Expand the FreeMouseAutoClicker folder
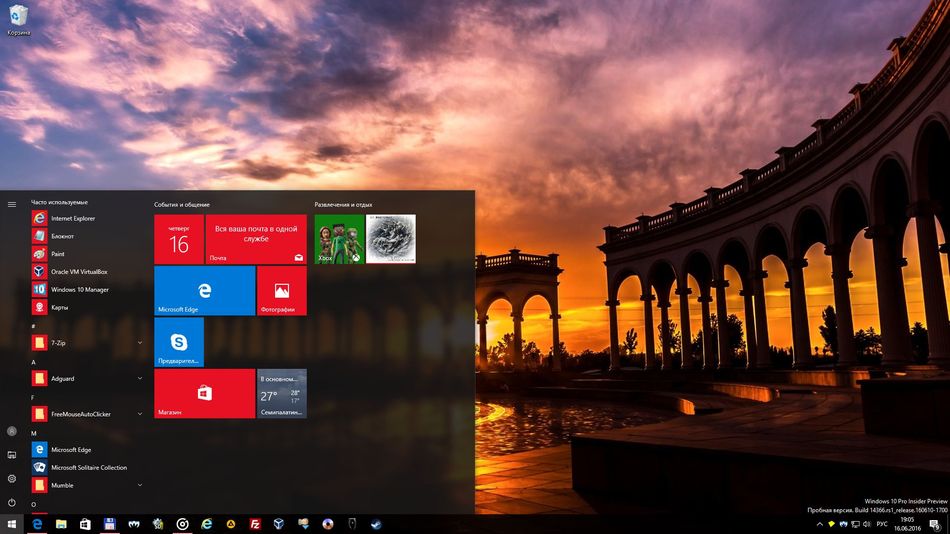Viewport: 950px width, 534px height. (88, 414)
